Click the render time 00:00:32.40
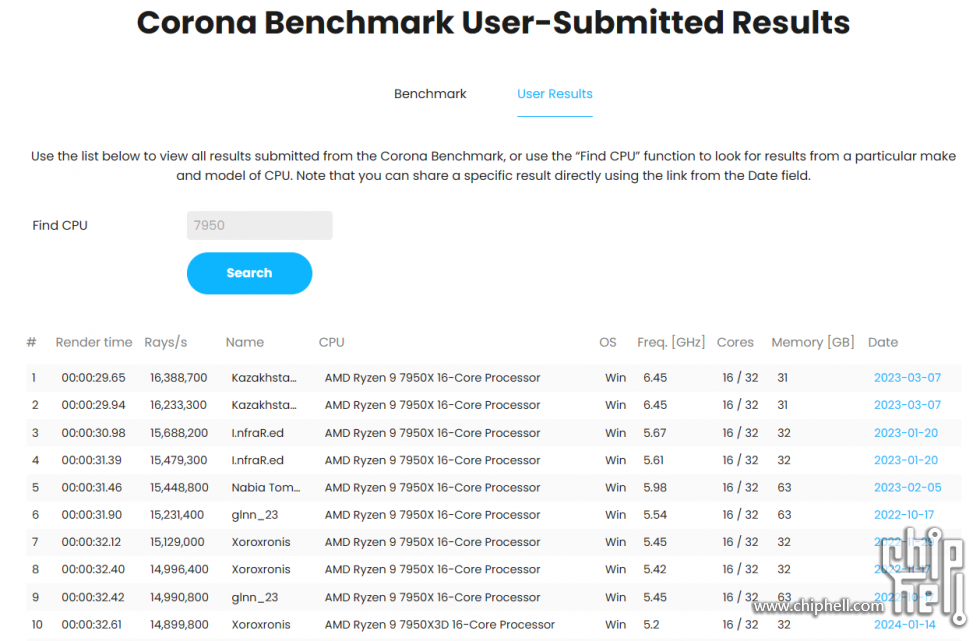Screen dimensions: 980x641 92,570
